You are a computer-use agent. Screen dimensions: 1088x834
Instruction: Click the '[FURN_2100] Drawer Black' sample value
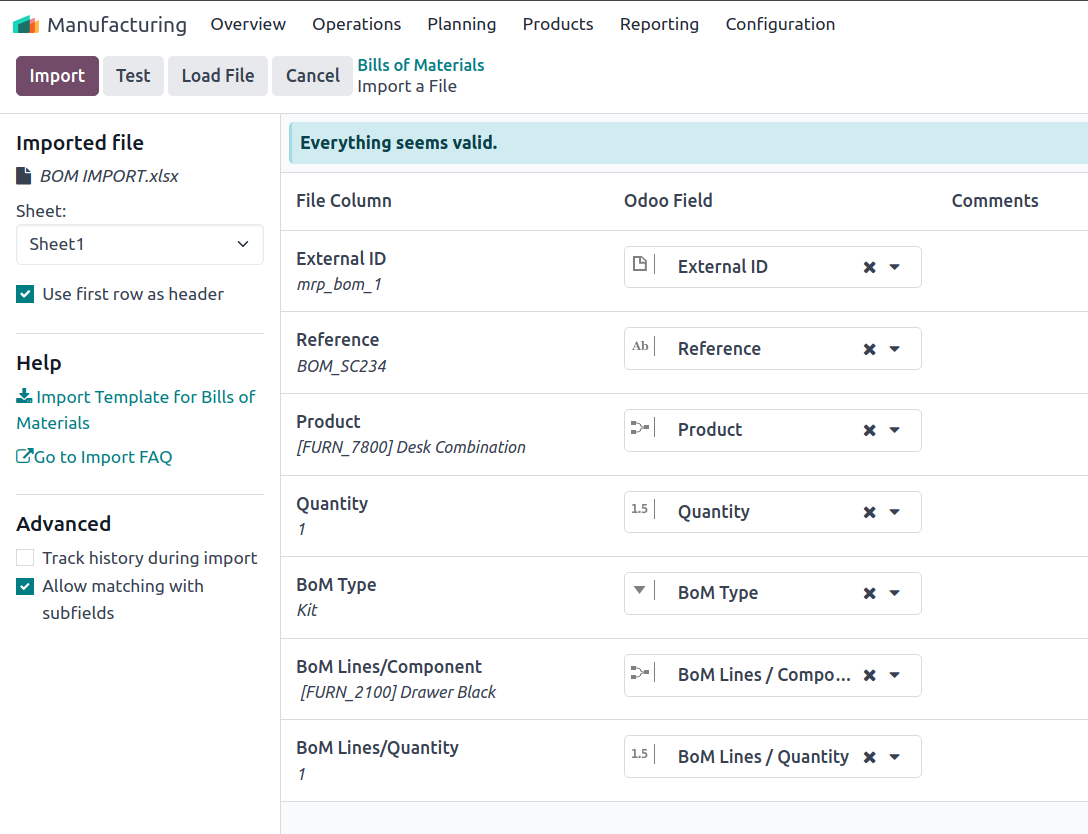398,692
